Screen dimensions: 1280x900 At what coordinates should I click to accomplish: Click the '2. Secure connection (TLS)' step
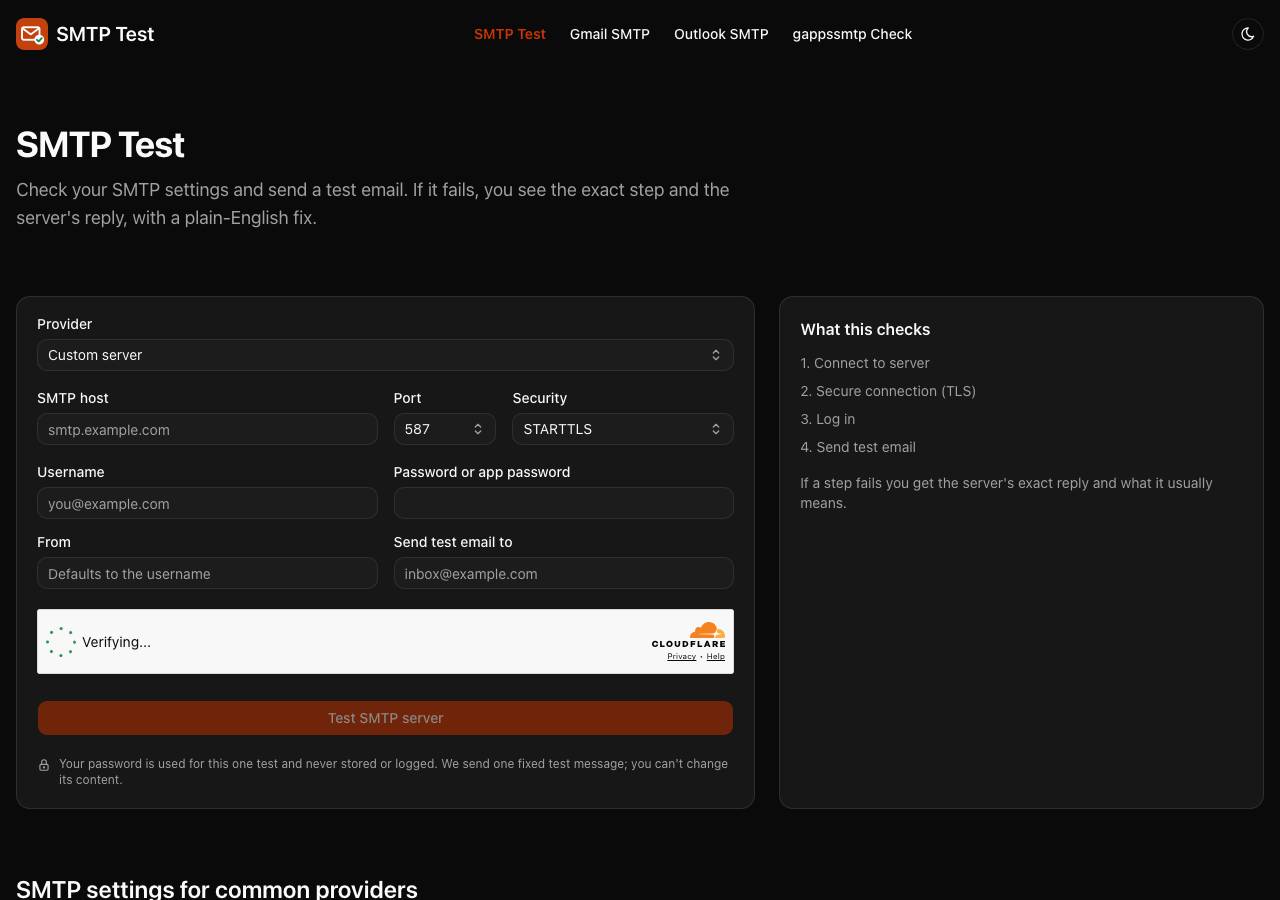coord(888,391)
